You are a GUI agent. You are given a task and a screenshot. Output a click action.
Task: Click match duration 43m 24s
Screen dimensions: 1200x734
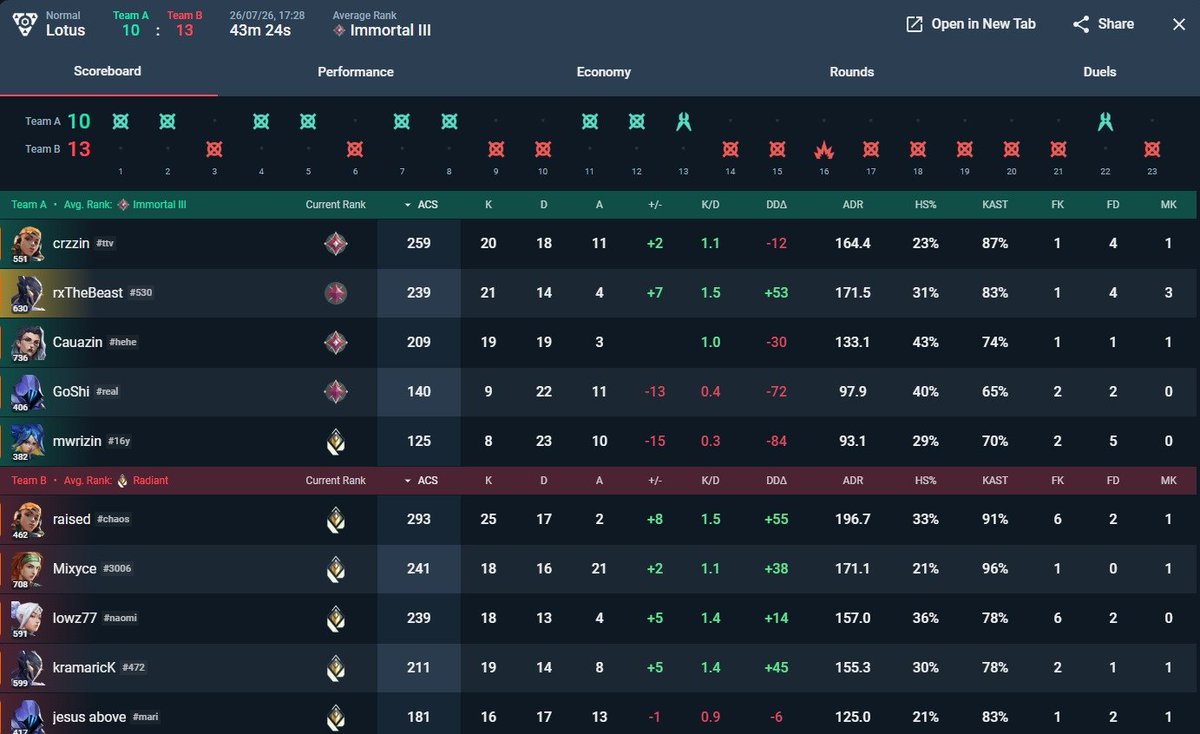point(260,31)
